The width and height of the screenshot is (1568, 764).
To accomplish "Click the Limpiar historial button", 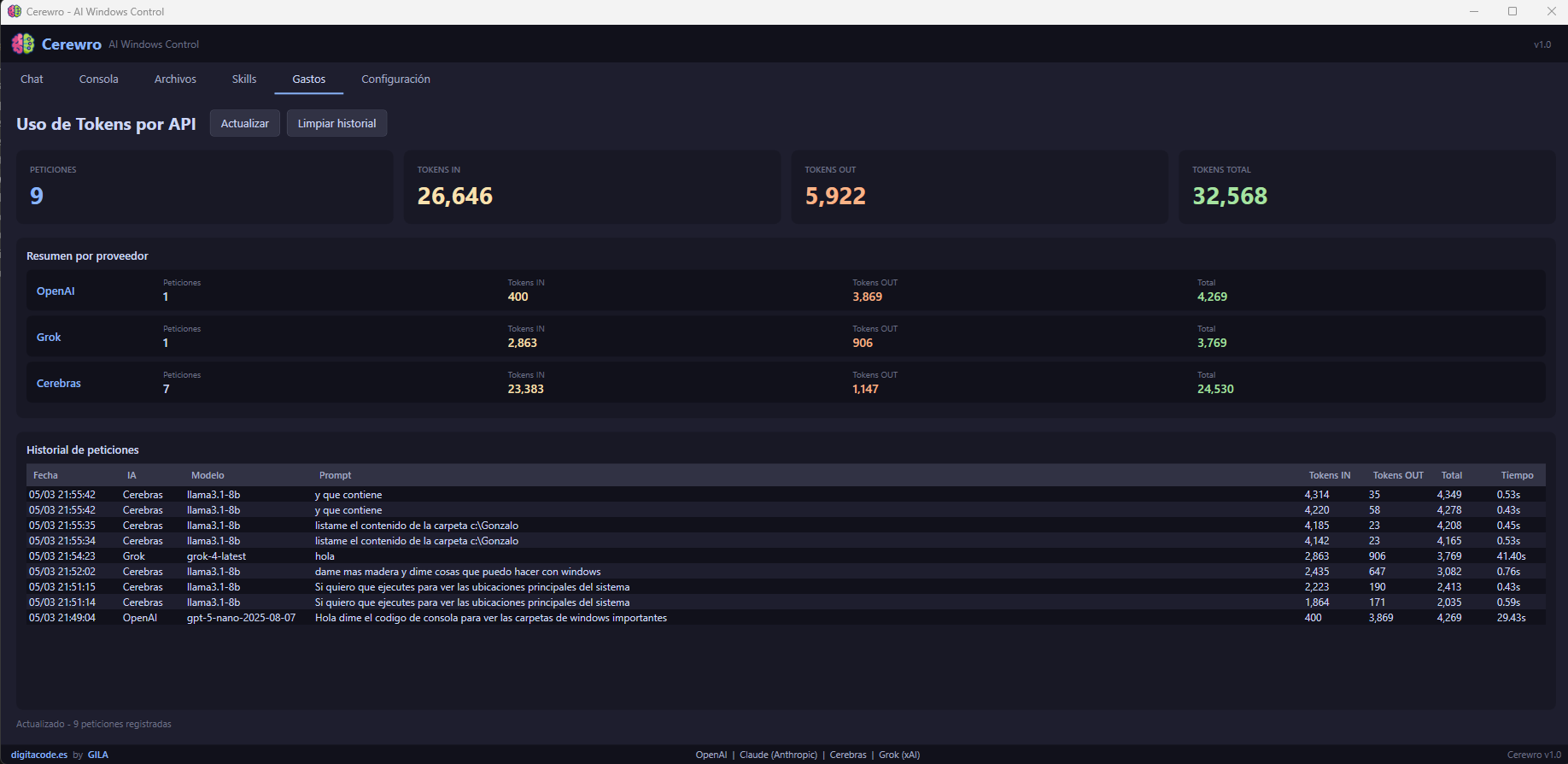I will (336, 123).
